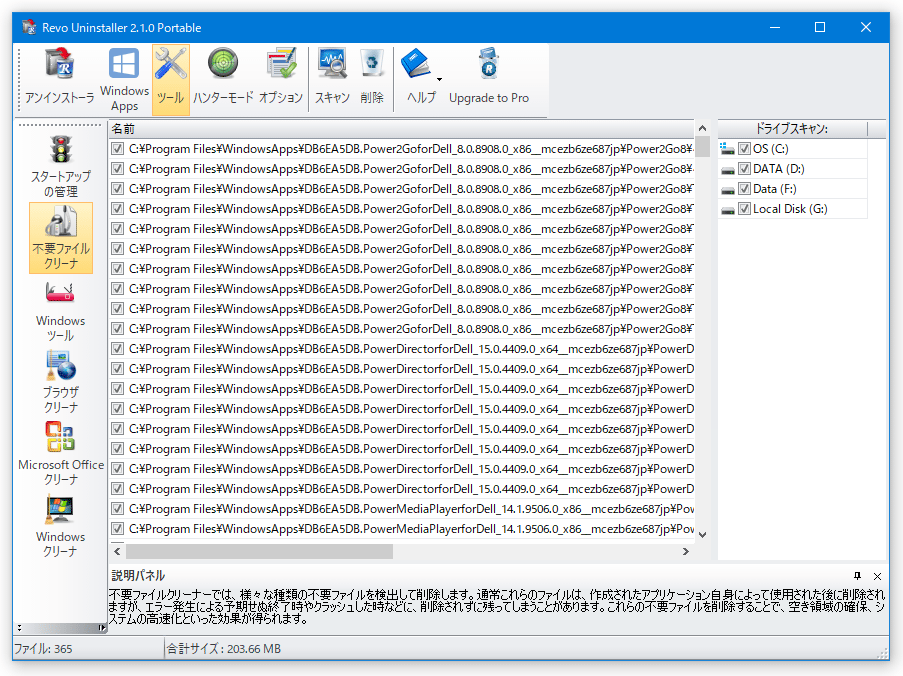Image resolution: width=903 pixels, height=676 pixels.
Task: Click the file list scroll down arrow
Action: click(702, 535)
